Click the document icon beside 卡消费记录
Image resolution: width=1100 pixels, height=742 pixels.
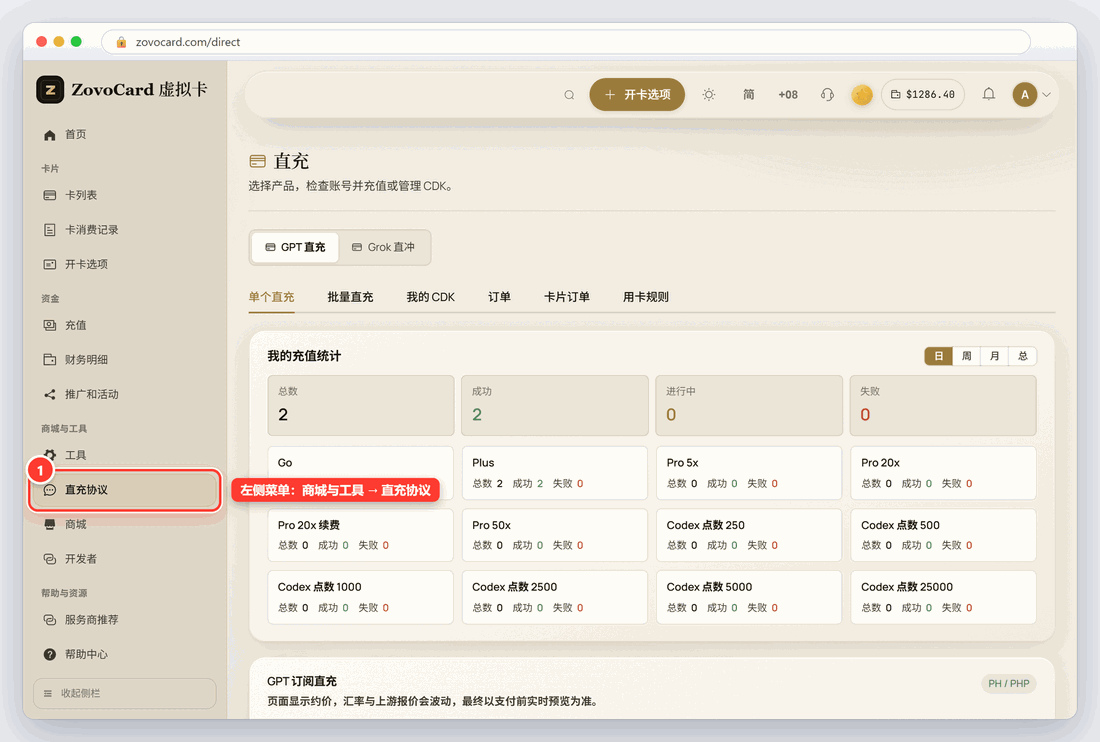click(x=50, y=229)
